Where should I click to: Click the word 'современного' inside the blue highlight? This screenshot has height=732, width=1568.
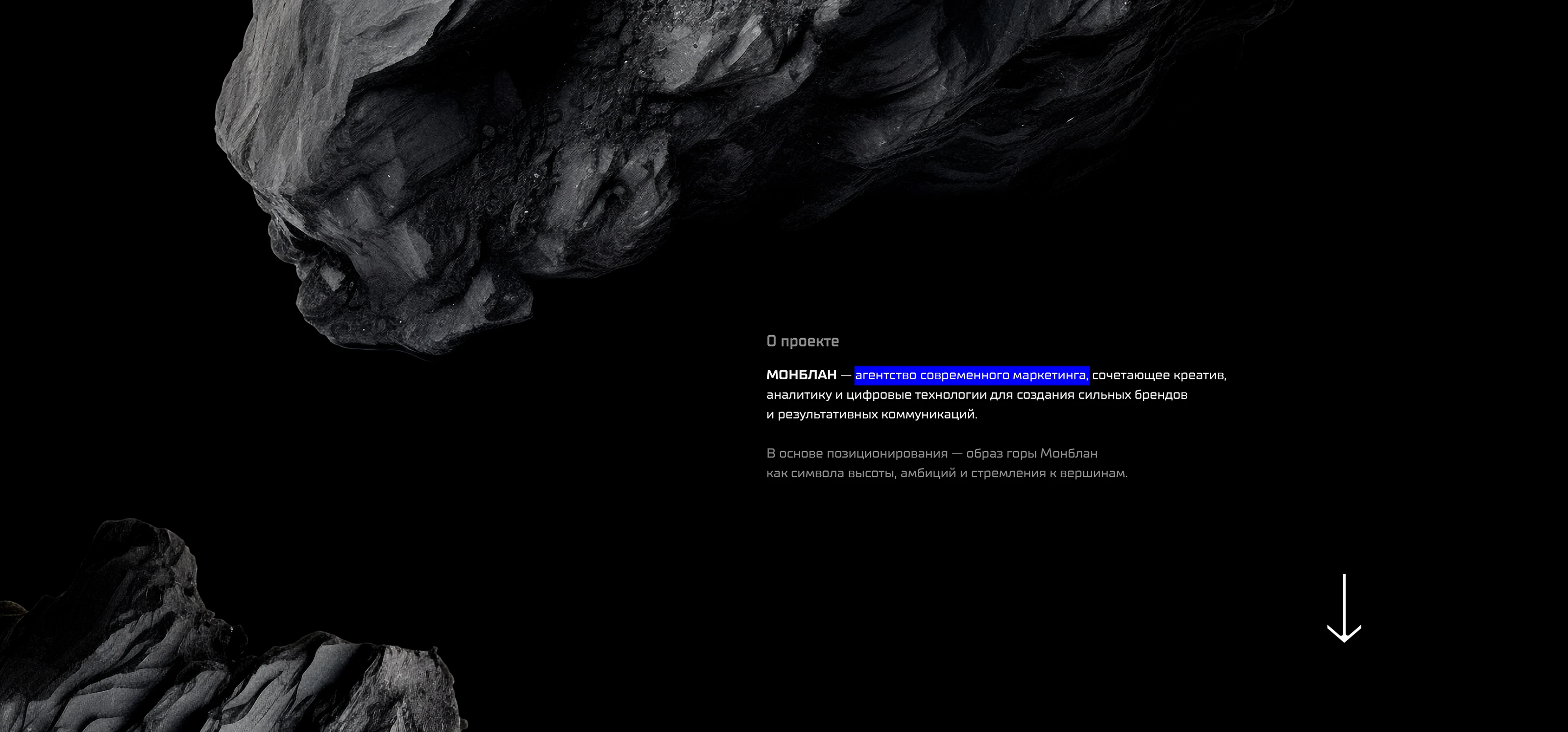click(964, 375)
